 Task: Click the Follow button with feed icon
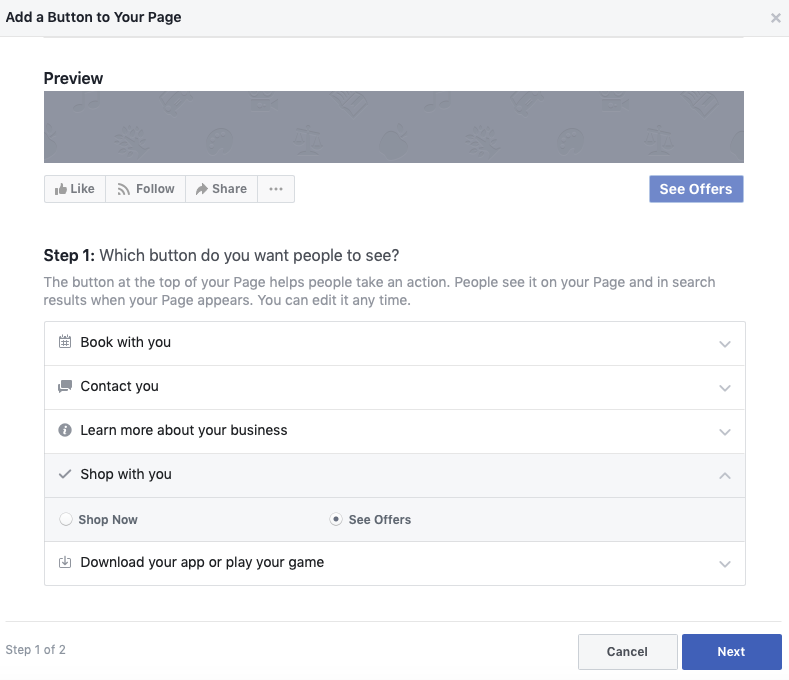coord(146,189)
